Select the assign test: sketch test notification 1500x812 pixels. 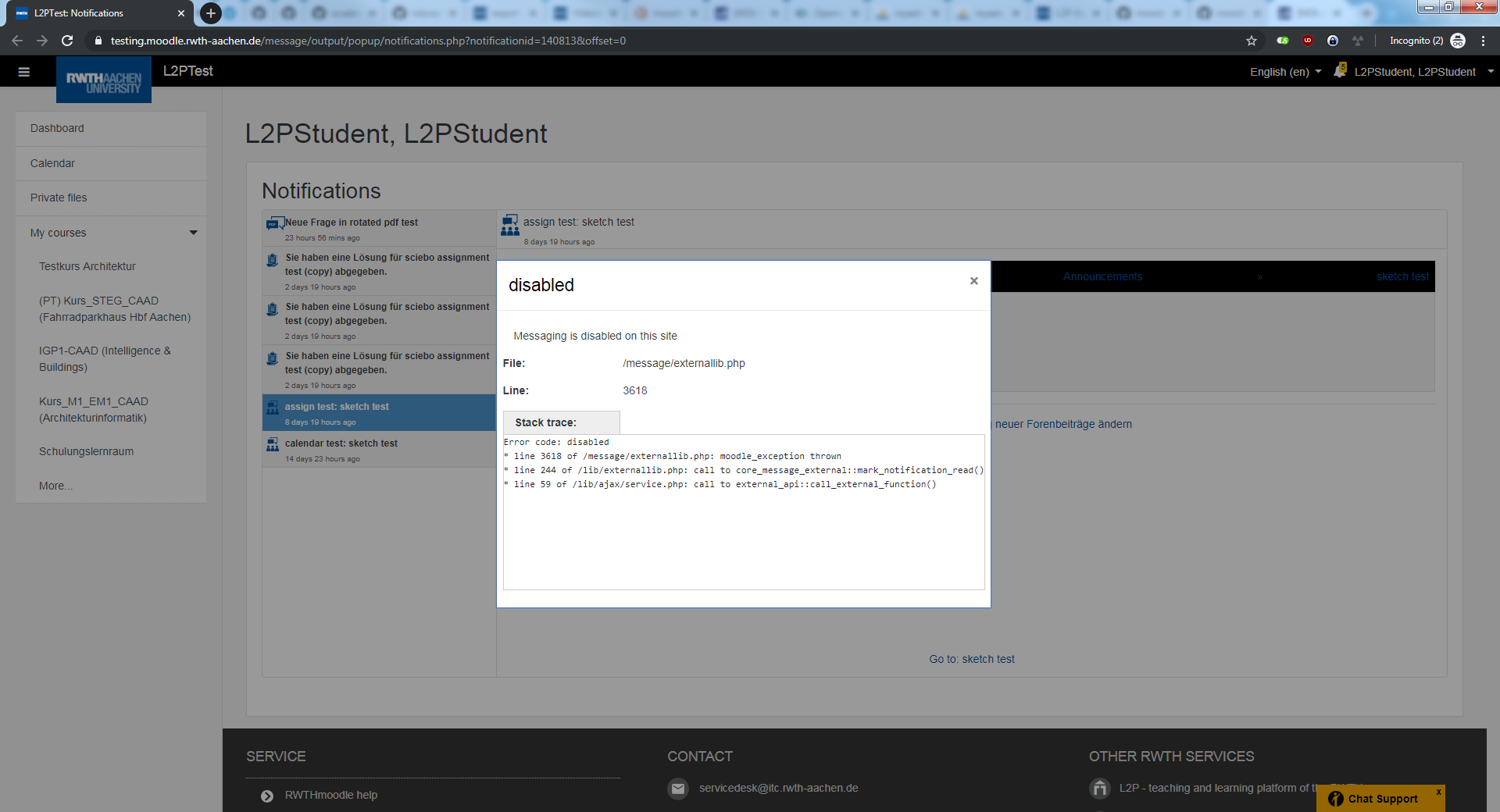pyautogui.click(x=379, y=413)
